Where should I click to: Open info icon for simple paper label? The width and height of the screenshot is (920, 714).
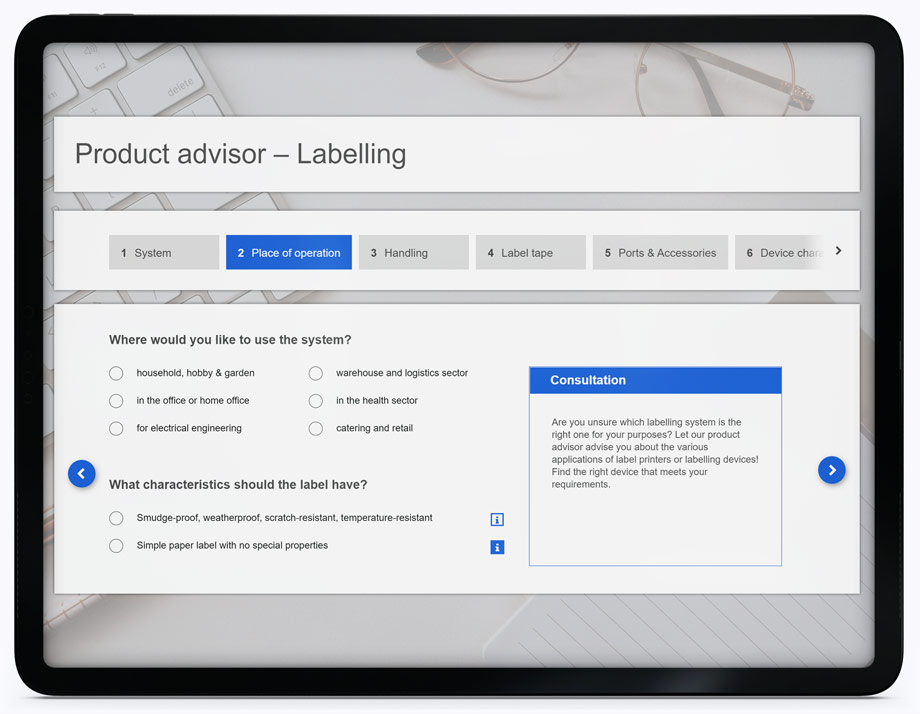click(x=497, y=547)
